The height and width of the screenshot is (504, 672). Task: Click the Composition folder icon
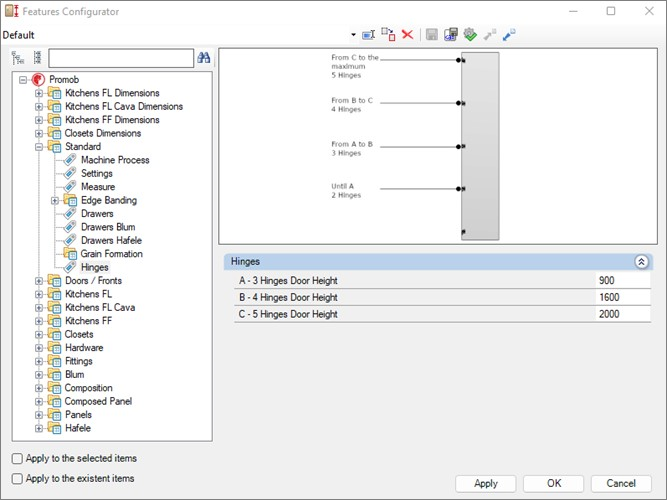(54, 388)
